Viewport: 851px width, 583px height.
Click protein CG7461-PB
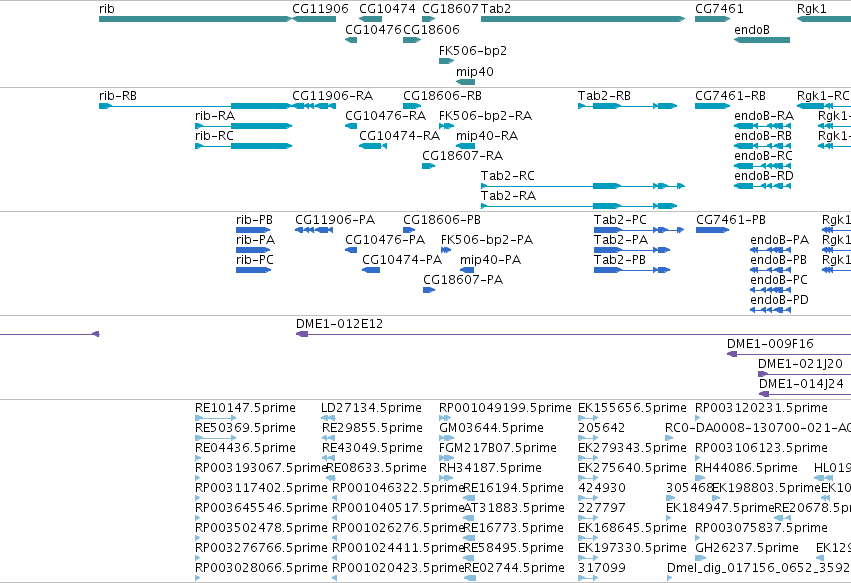(713, 230)
